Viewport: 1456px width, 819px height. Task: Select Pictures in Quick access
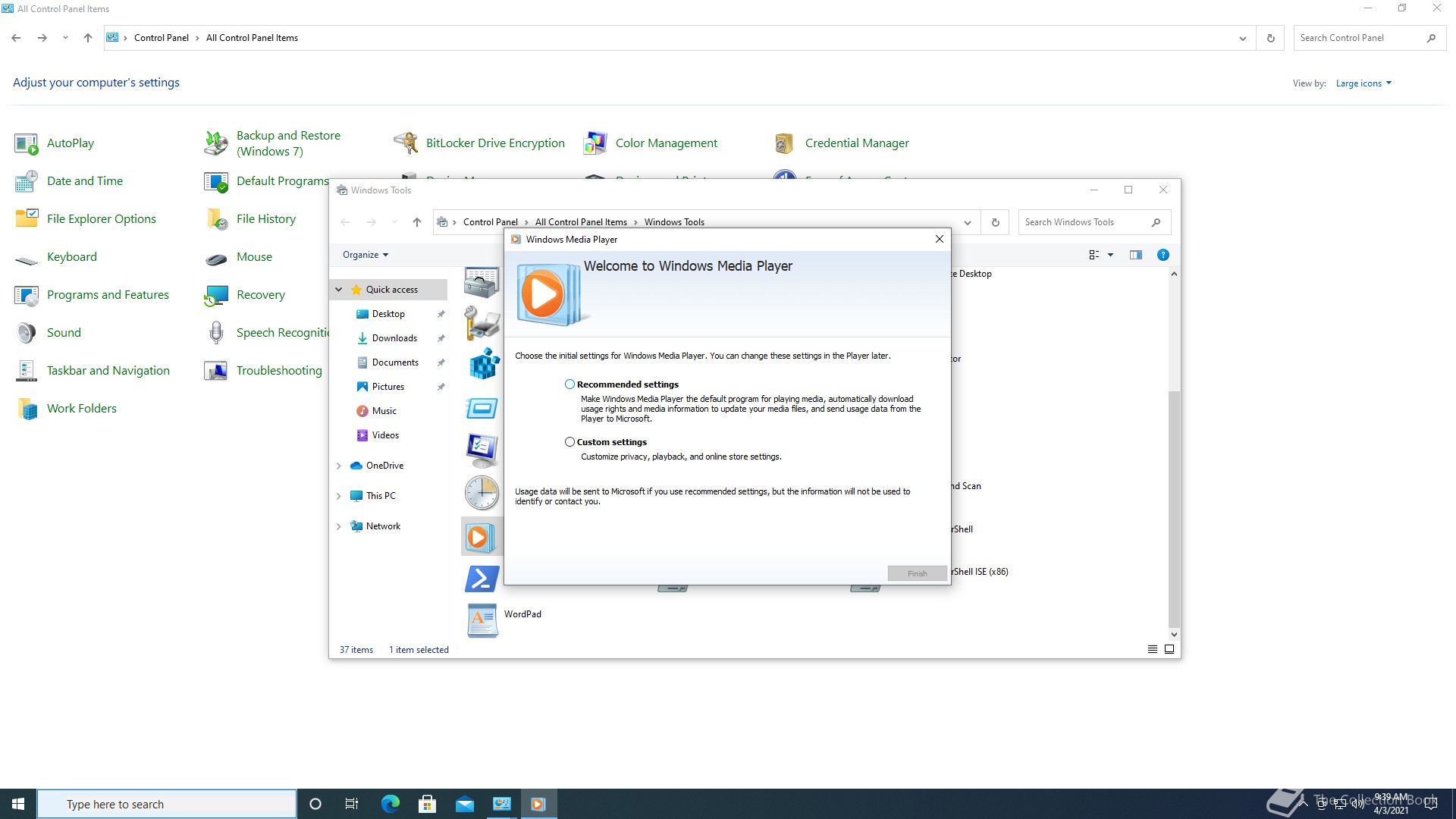coord(388,387)
